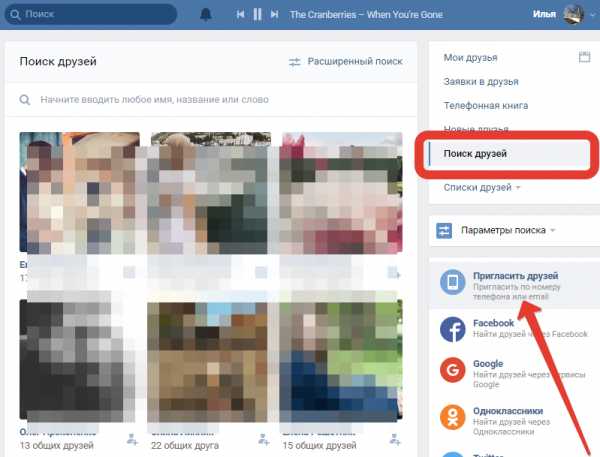600x457 pixels.
Task: Click 13 общих друзей text
Action: click(57, 446)
